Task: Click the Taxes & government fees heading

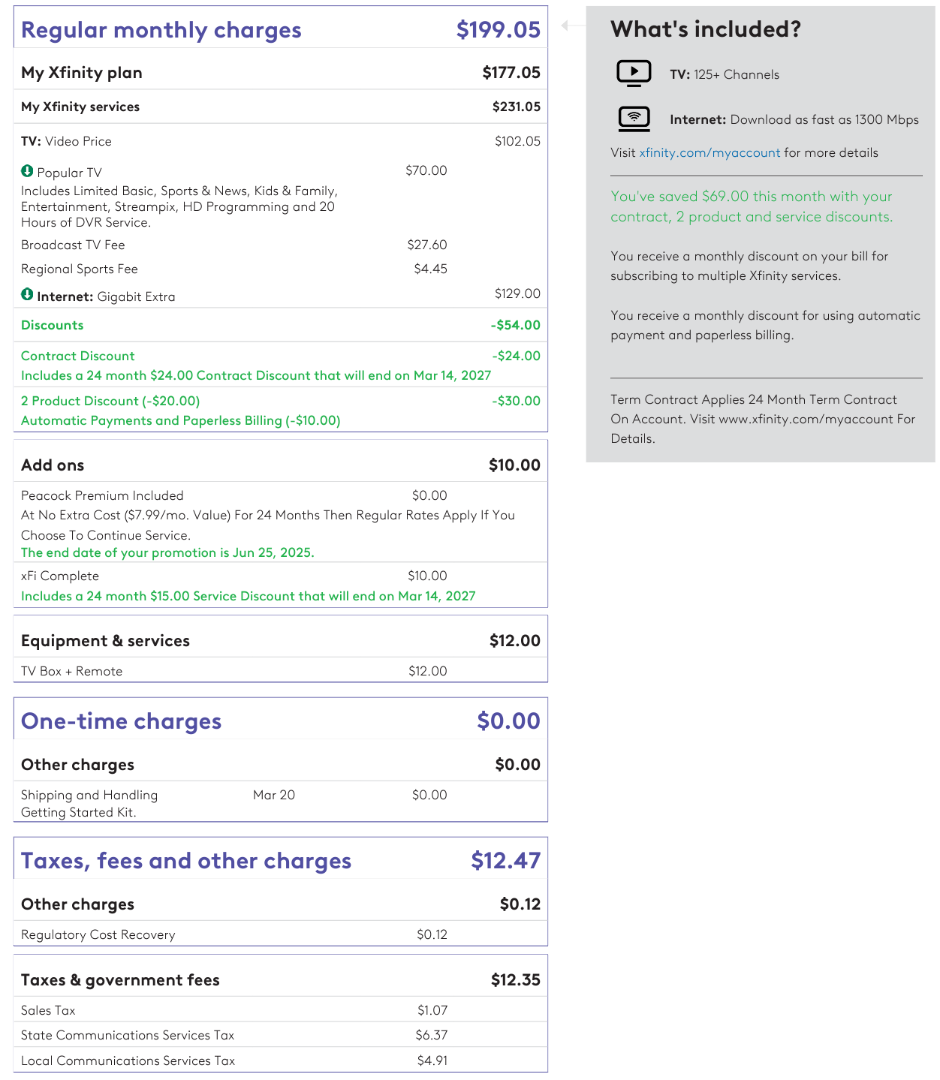Action: click(121, 981)
